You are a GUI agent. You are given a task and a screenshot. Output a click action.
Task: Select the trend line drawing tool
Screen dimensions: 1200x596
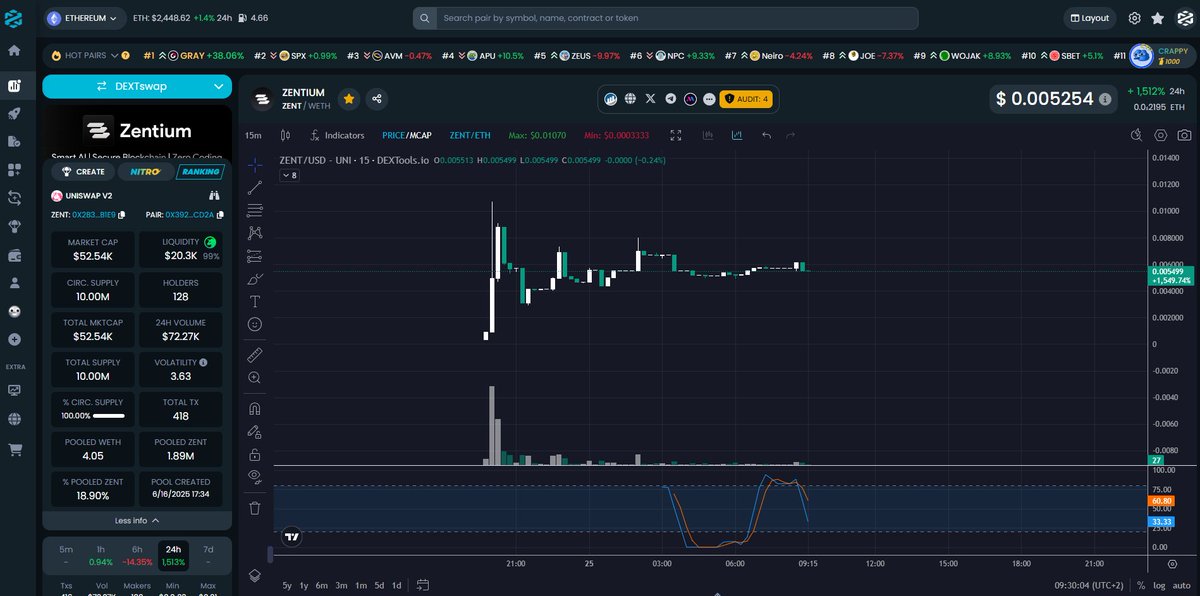pyautogui.click(x=255, y=187)
